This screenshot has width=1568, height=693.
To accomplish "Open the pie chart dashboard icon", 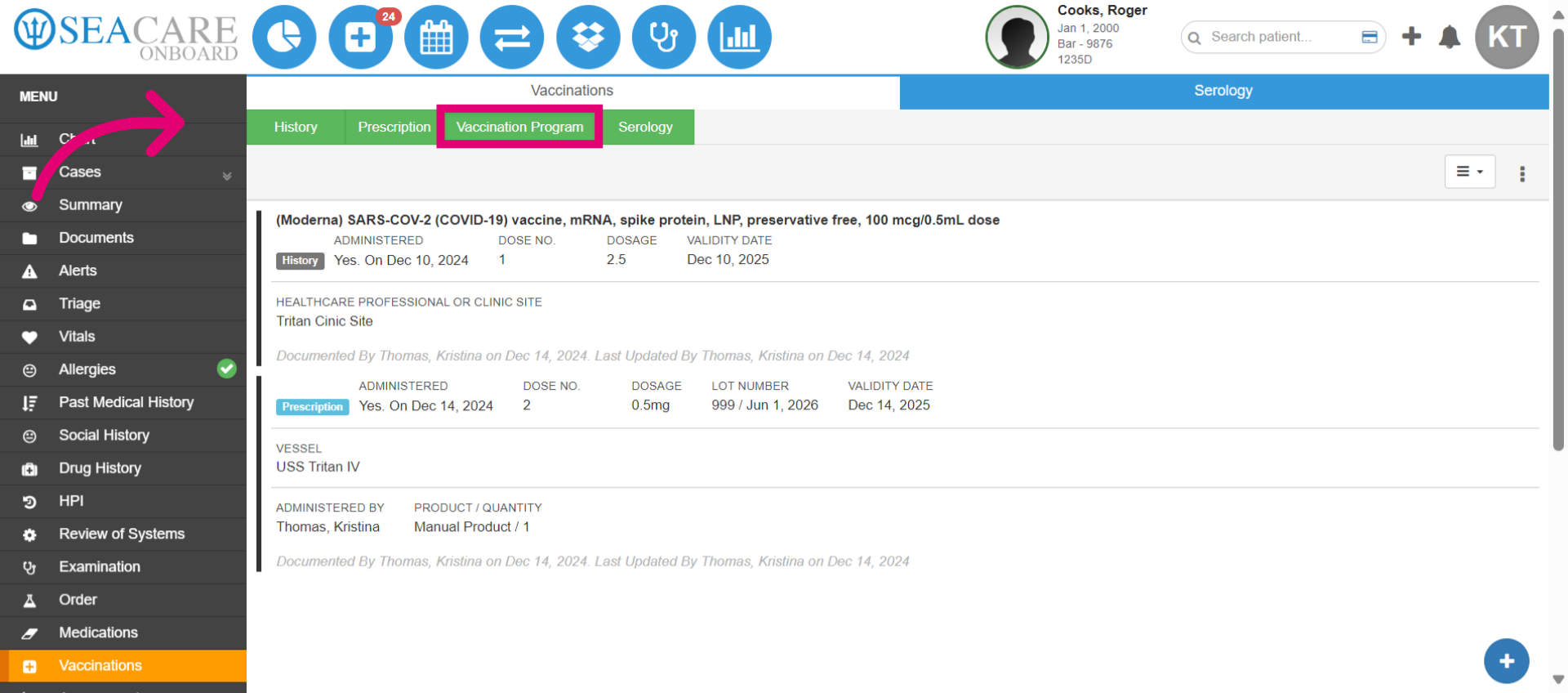I will coord(284,37).
